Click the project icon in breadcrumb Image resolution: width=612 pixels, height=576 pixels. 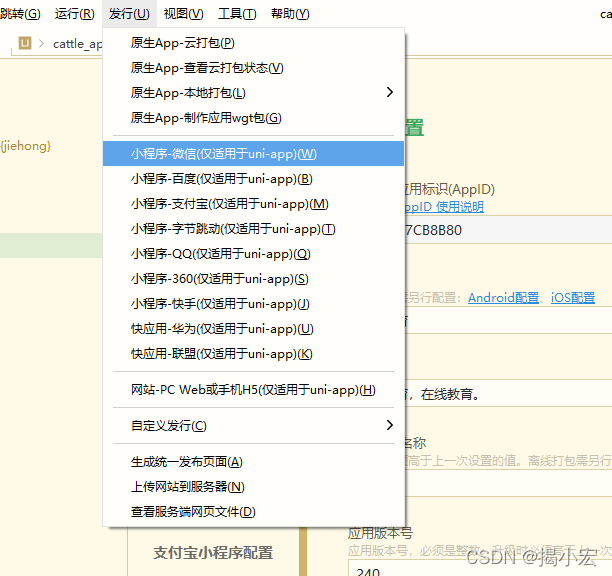pyautogui.click(x=25, y=43)
